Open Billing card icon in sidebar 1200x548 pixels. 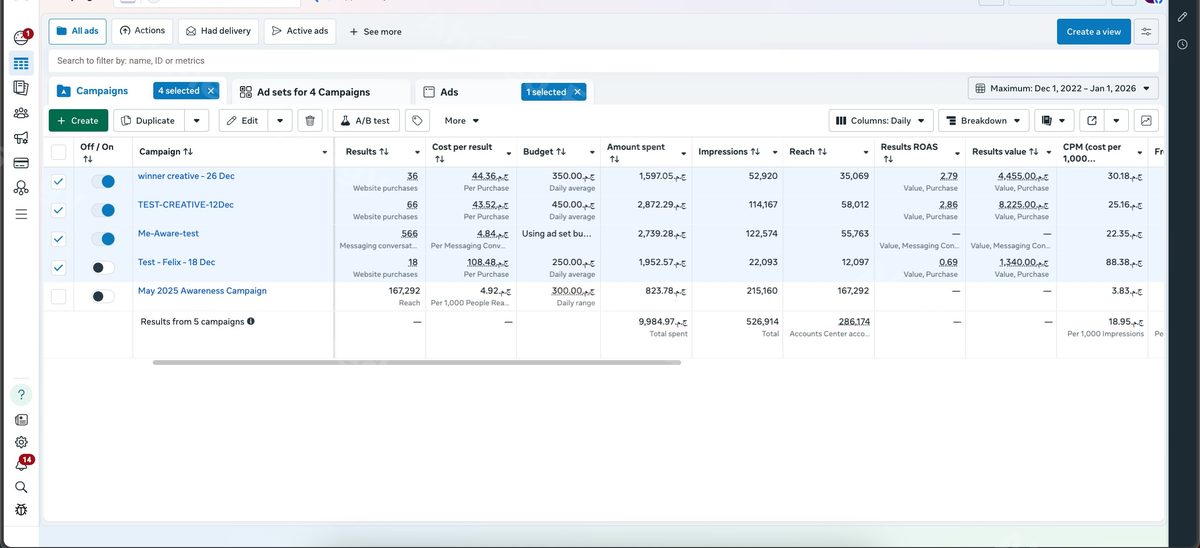pyautogui.click(x=21, y=162)
